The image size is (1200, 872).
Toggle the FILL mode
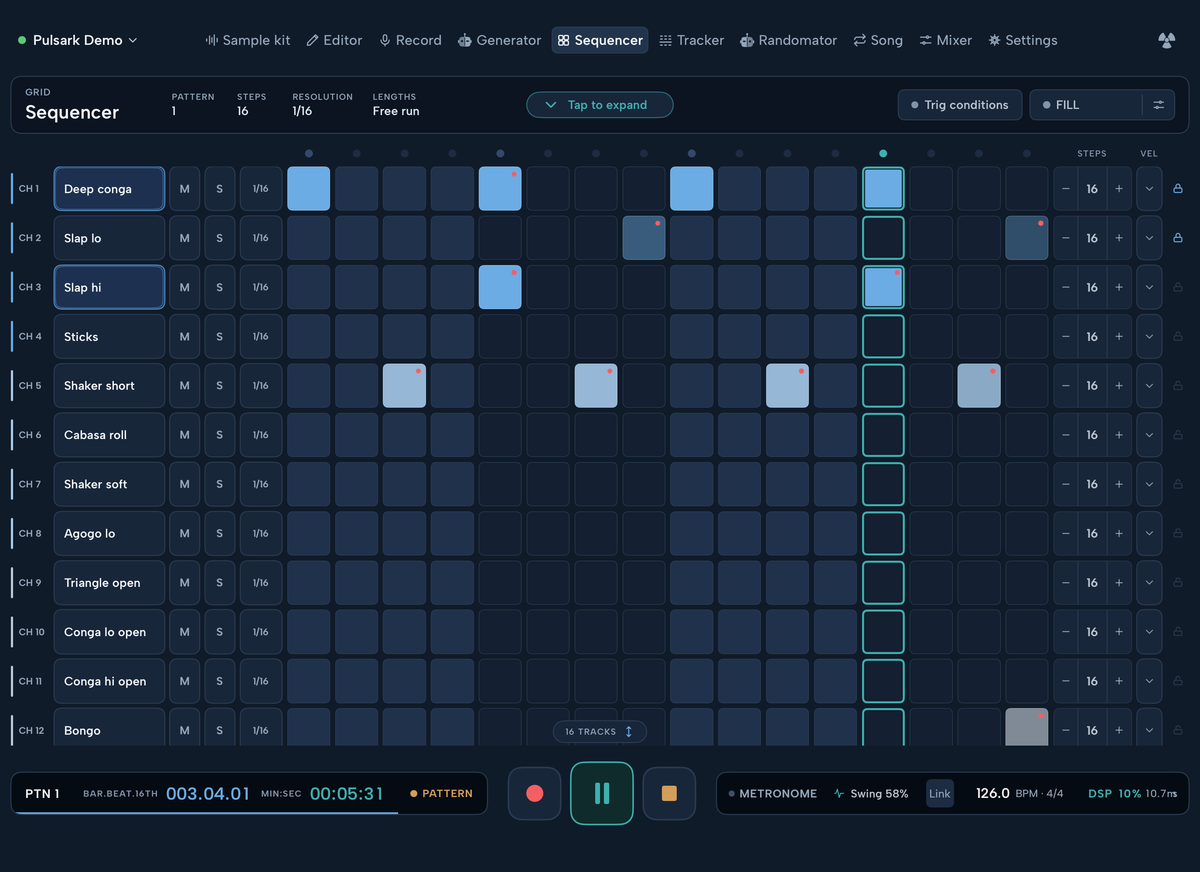(x=1086, y=105)
